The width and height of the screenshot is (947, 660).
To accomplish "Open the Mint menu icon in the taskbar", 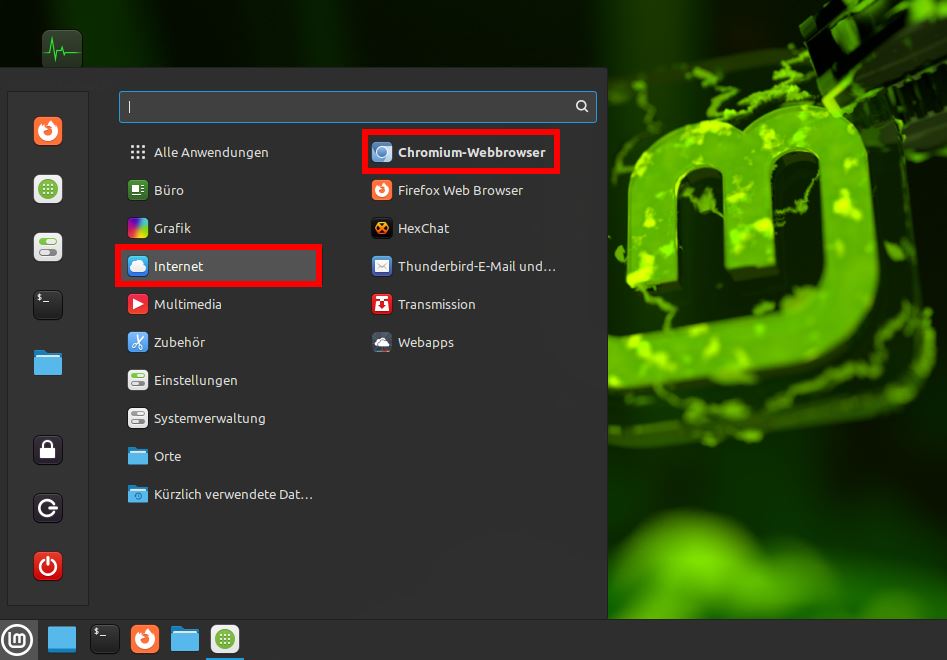I will [x=17, y=639].
